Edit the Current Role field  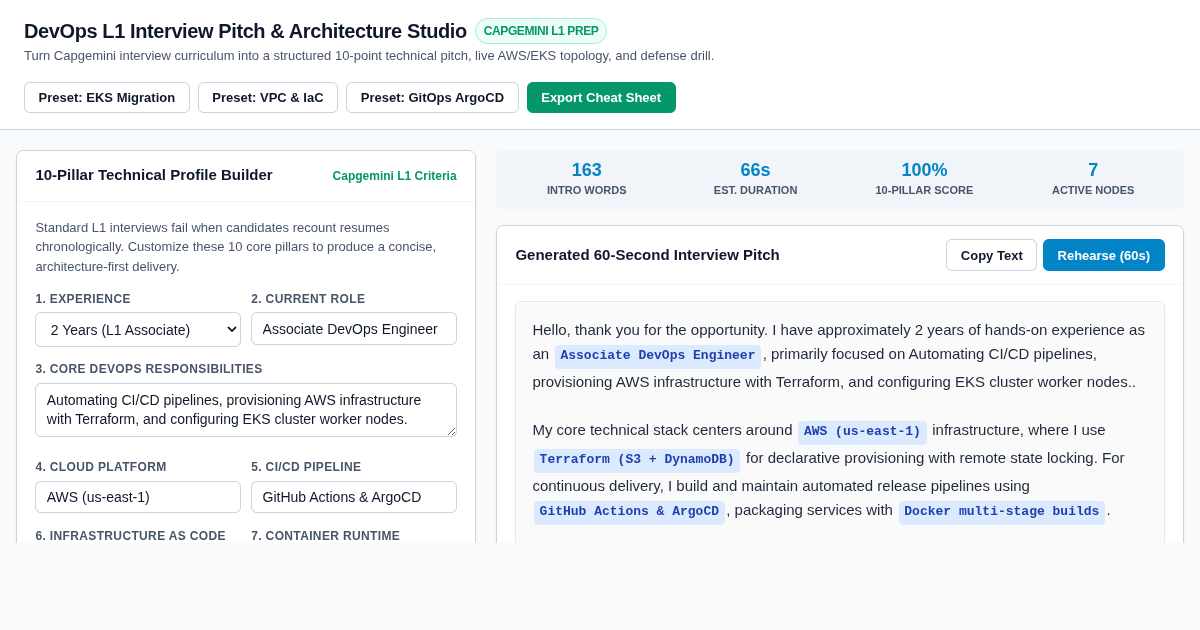(354, 328)
